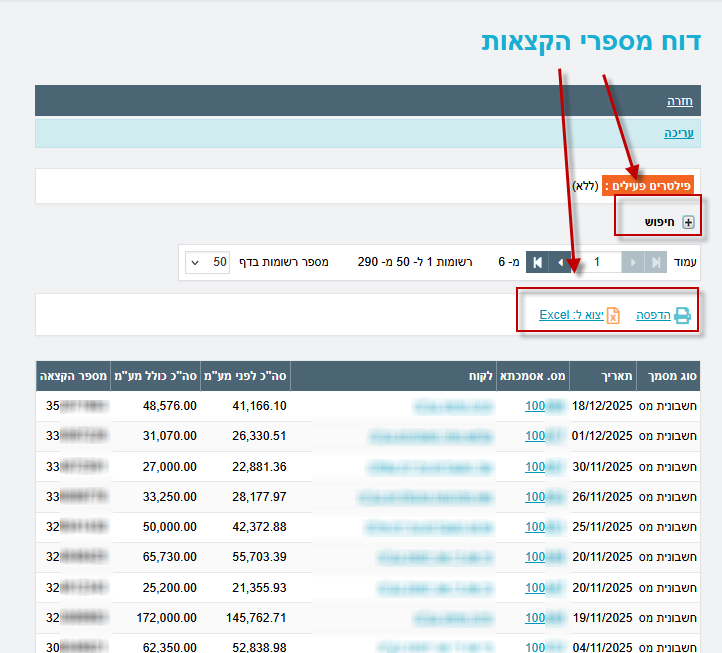Viewport: 722px width, 653px height.
Task: Click the יצוא ל: Excel link
Action: click(571, 315)
